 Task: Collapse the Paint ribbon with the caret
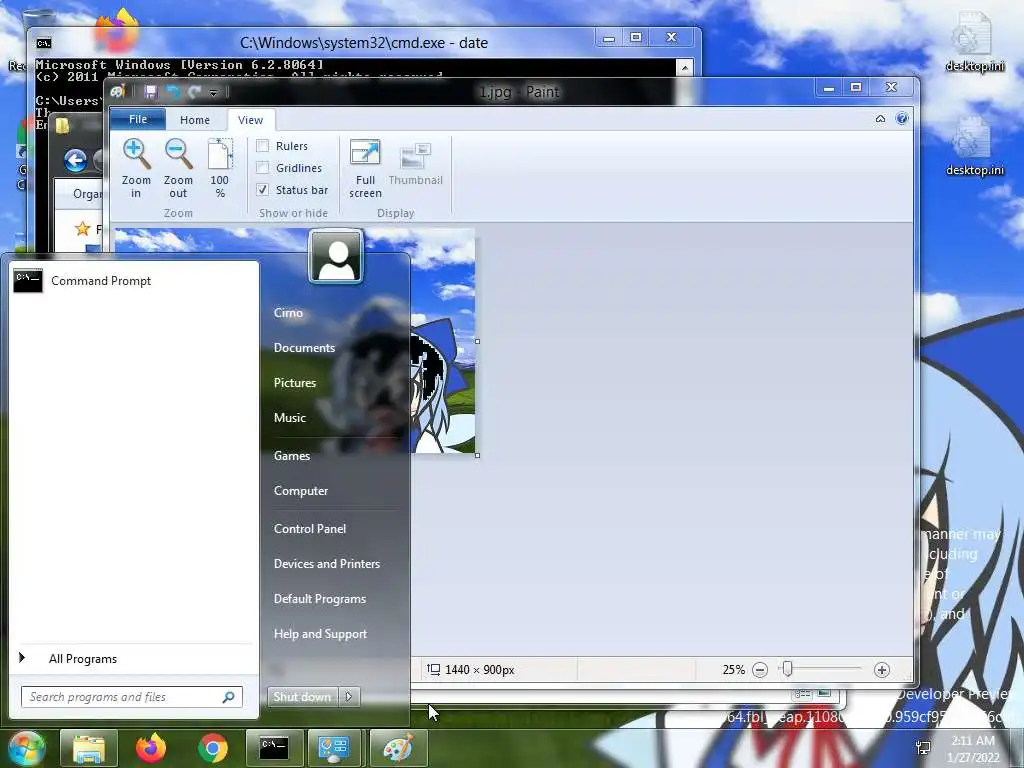coord(880,118)
